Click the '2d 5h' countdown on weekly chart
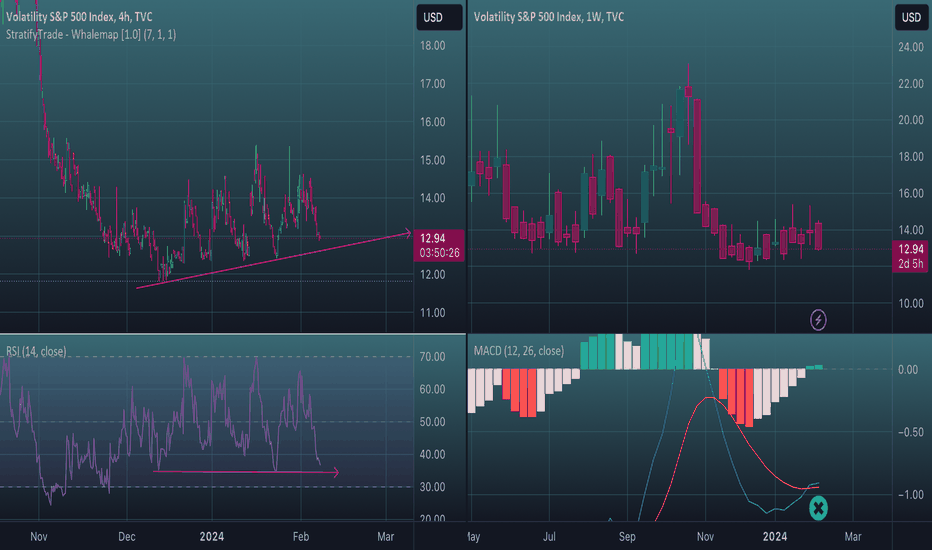 click(911, 263)
